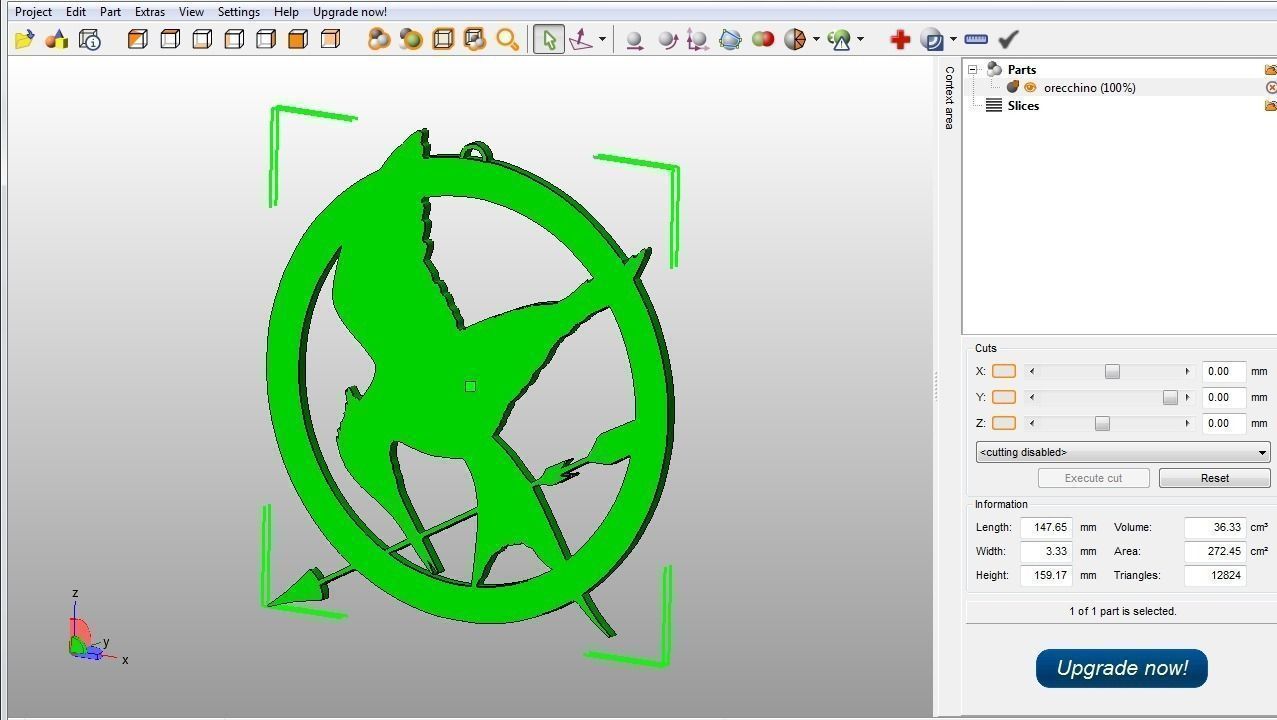Toggle orecchino visibility eye icon

(x=1030, y=87)
